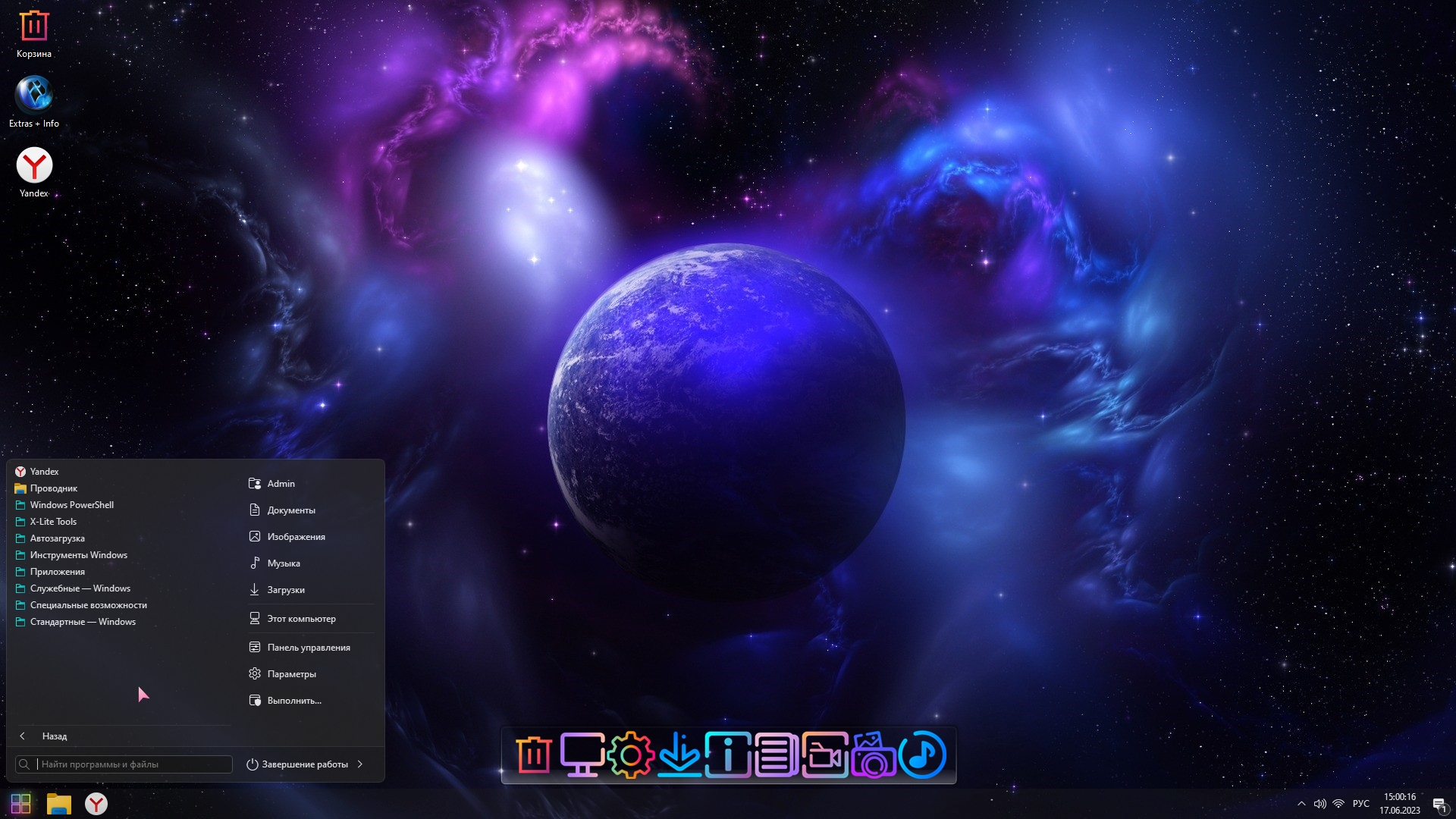This screenshot has height=819, width=1456.
Task: Select Параметры in the start menu
Action: point(291,674)
